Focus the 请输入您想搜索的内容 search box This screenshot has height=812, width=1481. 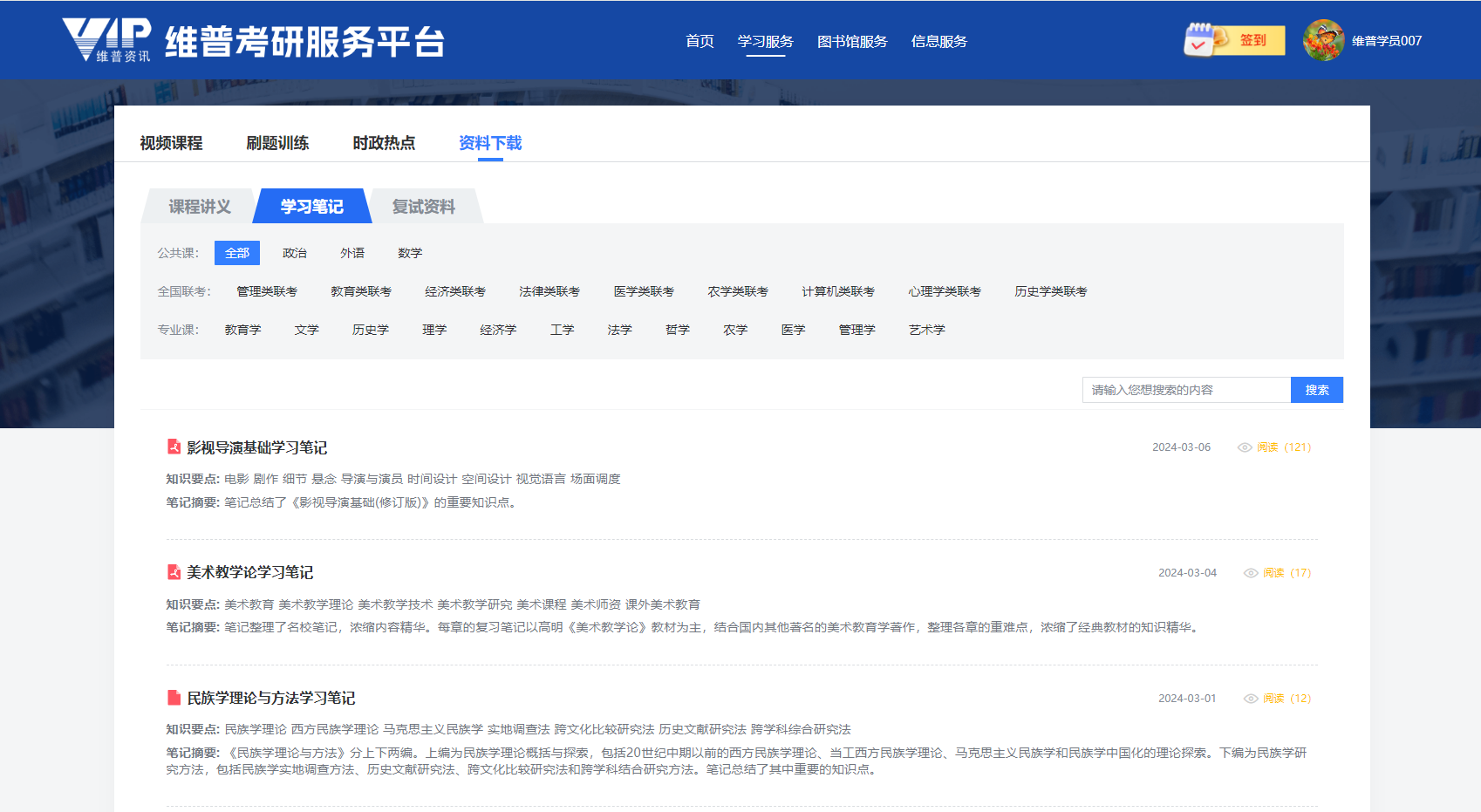[x=1186, y=390]
